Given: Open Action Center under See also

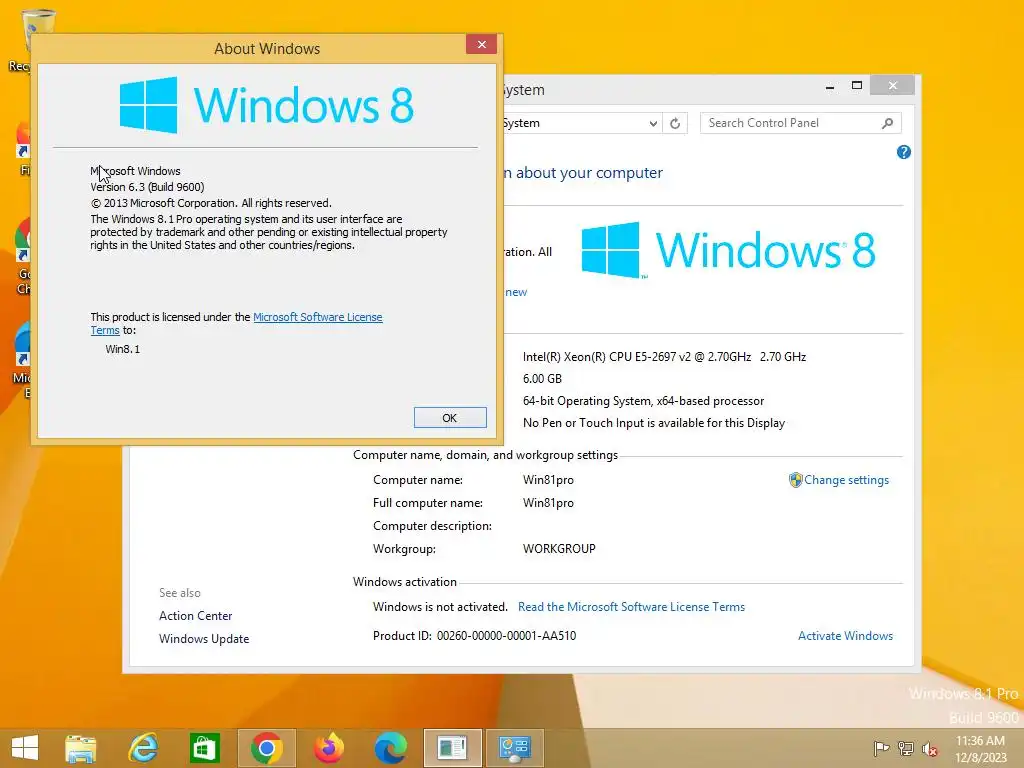Looking at the screenshot, I should (x=195, y=616).
